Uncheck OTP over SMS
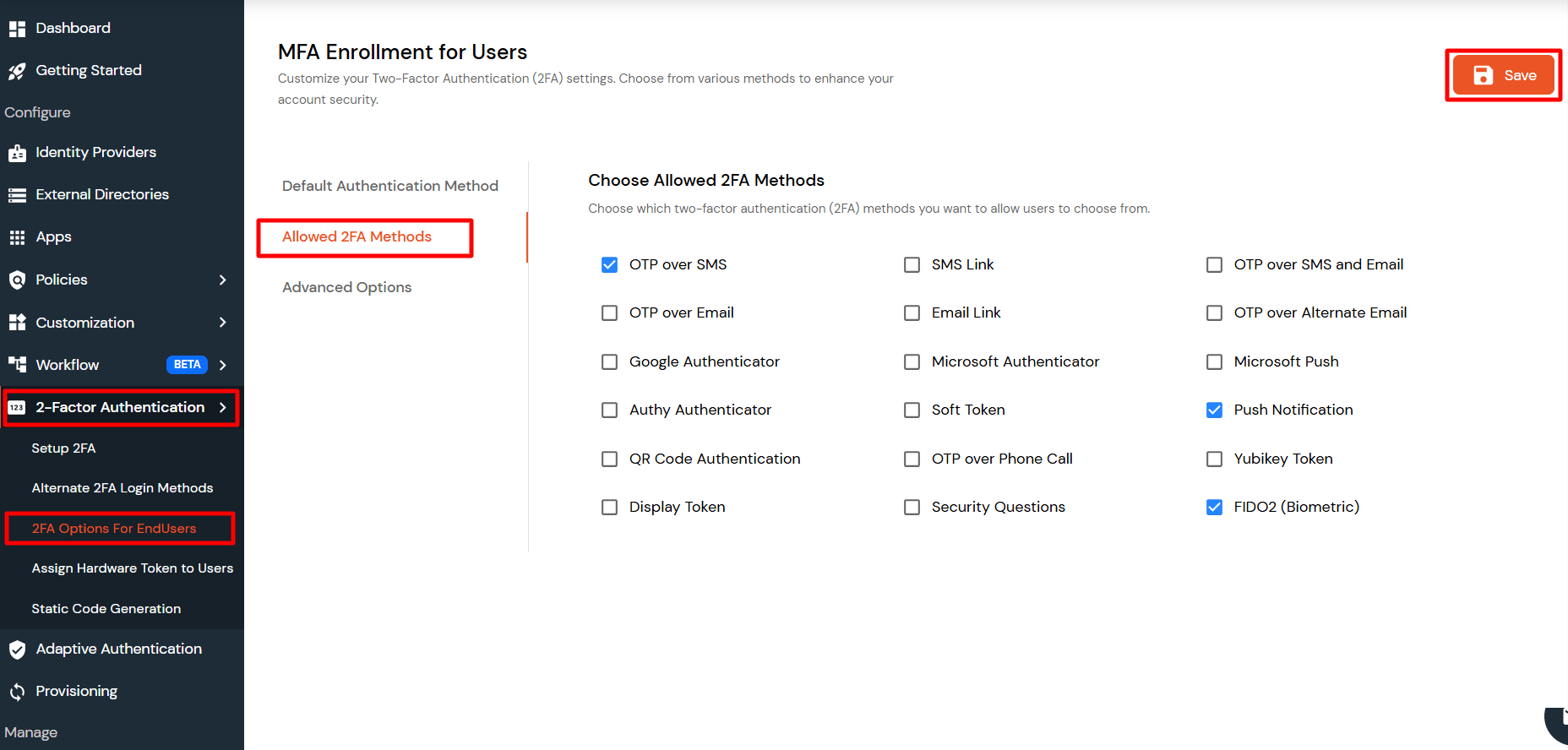Screen dimensions: 1568x750 point(609,265)
